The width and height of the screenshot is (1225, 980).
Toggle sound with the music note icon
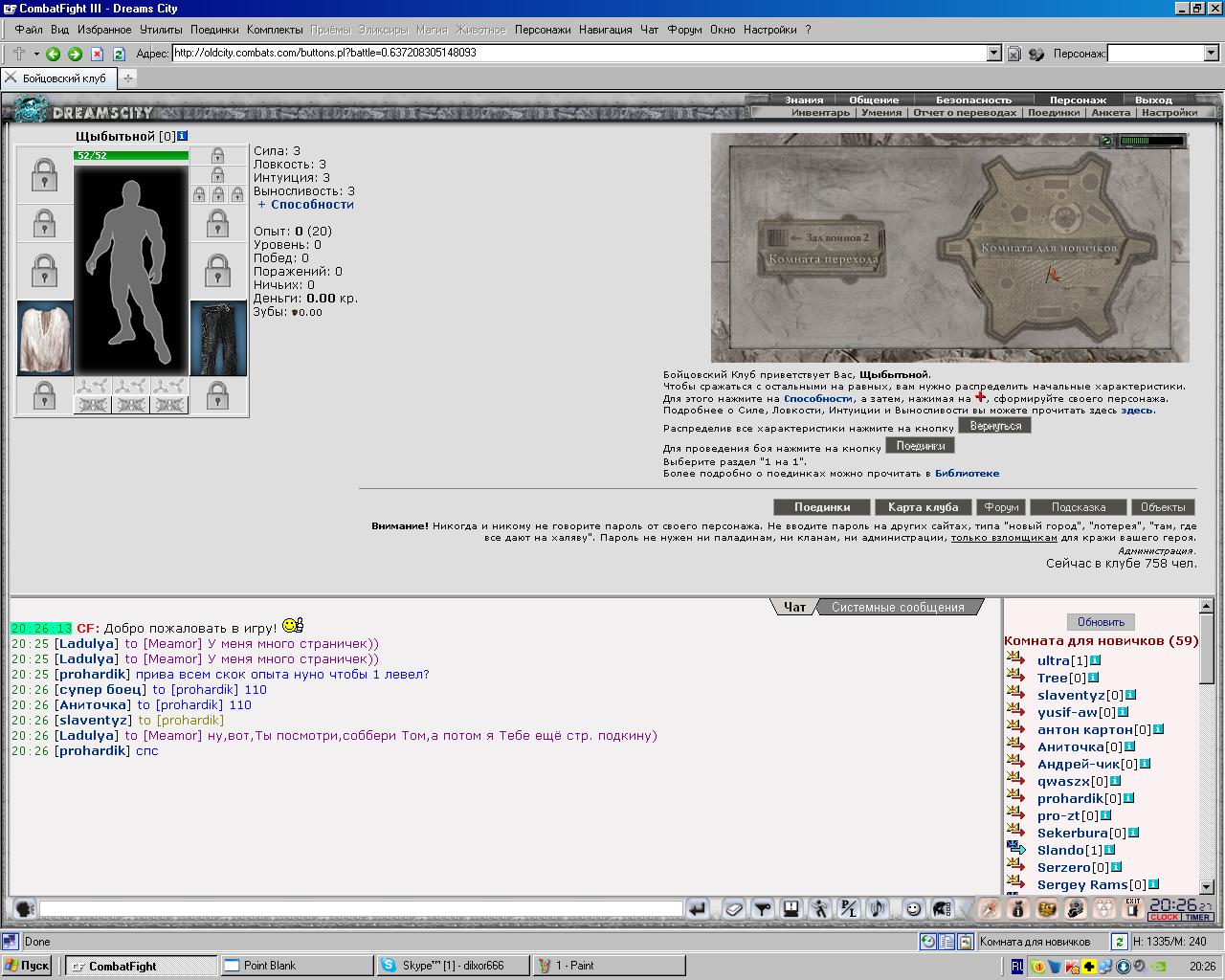click(879, 908)
